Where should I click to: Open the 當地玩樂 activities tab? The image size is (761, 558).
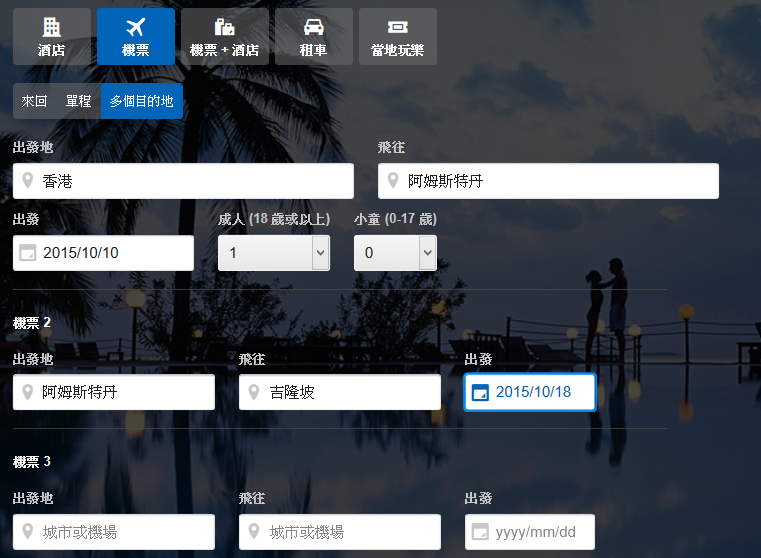click(x=398, y=36)
